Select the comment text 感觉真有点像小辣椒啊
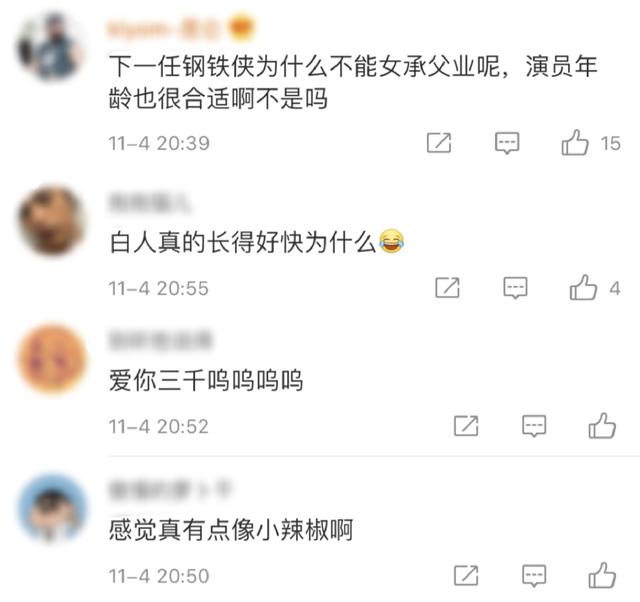 231,530
